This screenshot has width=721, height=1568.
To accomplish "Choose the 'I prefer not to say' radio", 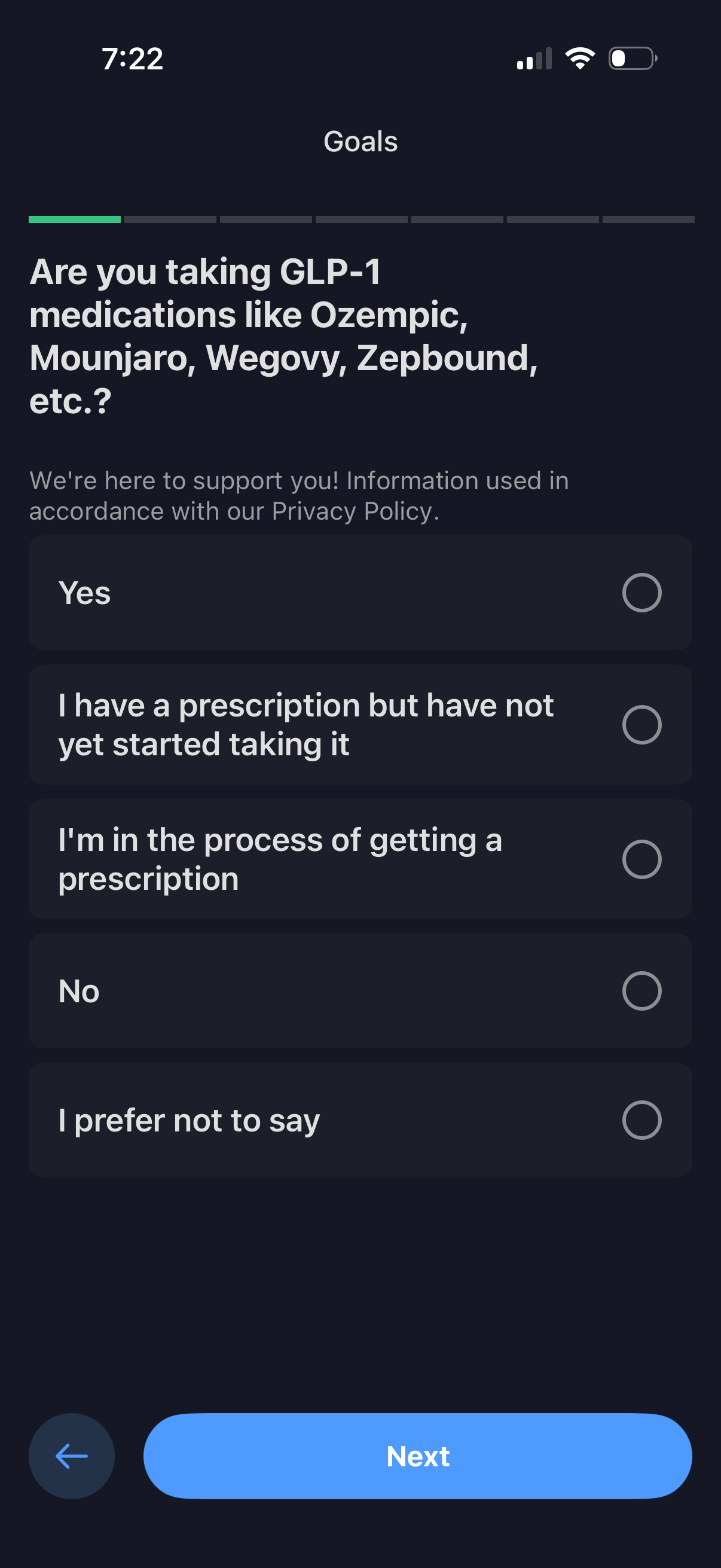I will (x=641, y=1119).
